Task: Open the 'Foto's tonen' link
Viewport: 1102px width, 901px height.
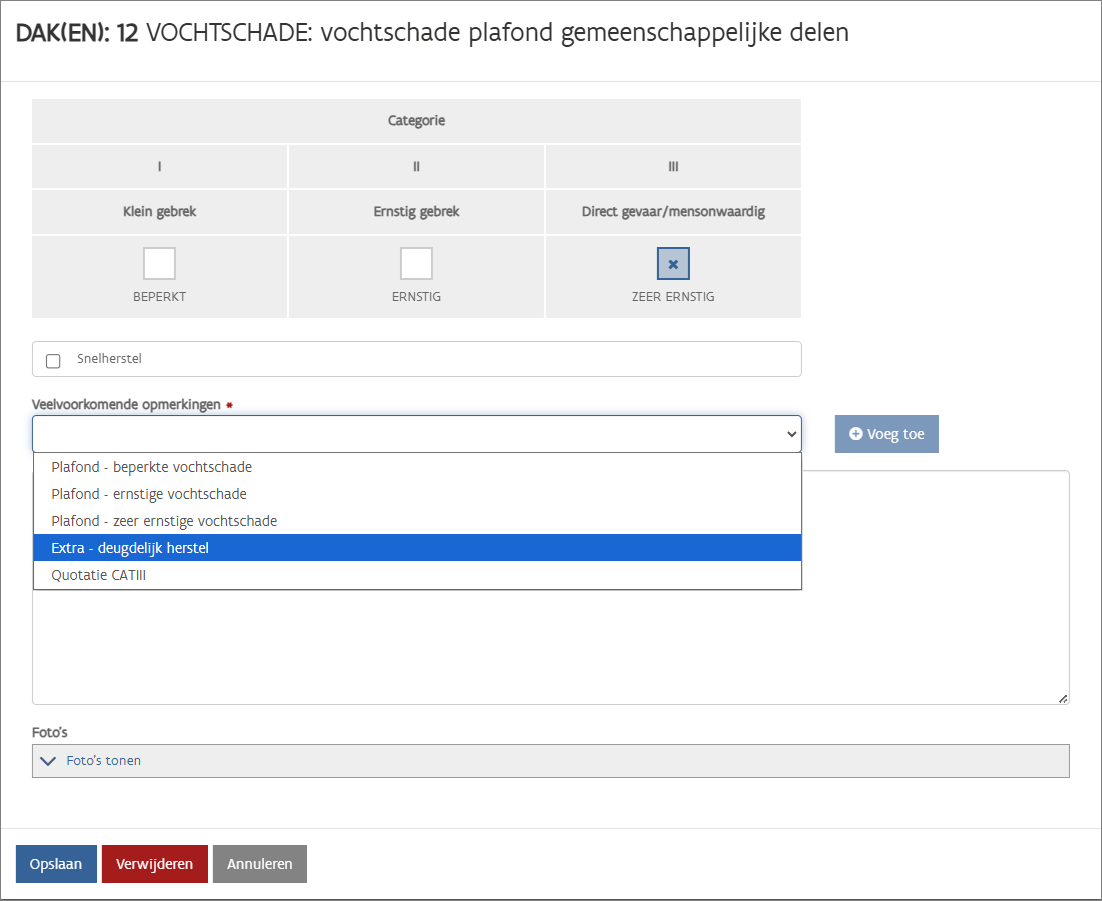Action: pos(103,761)
